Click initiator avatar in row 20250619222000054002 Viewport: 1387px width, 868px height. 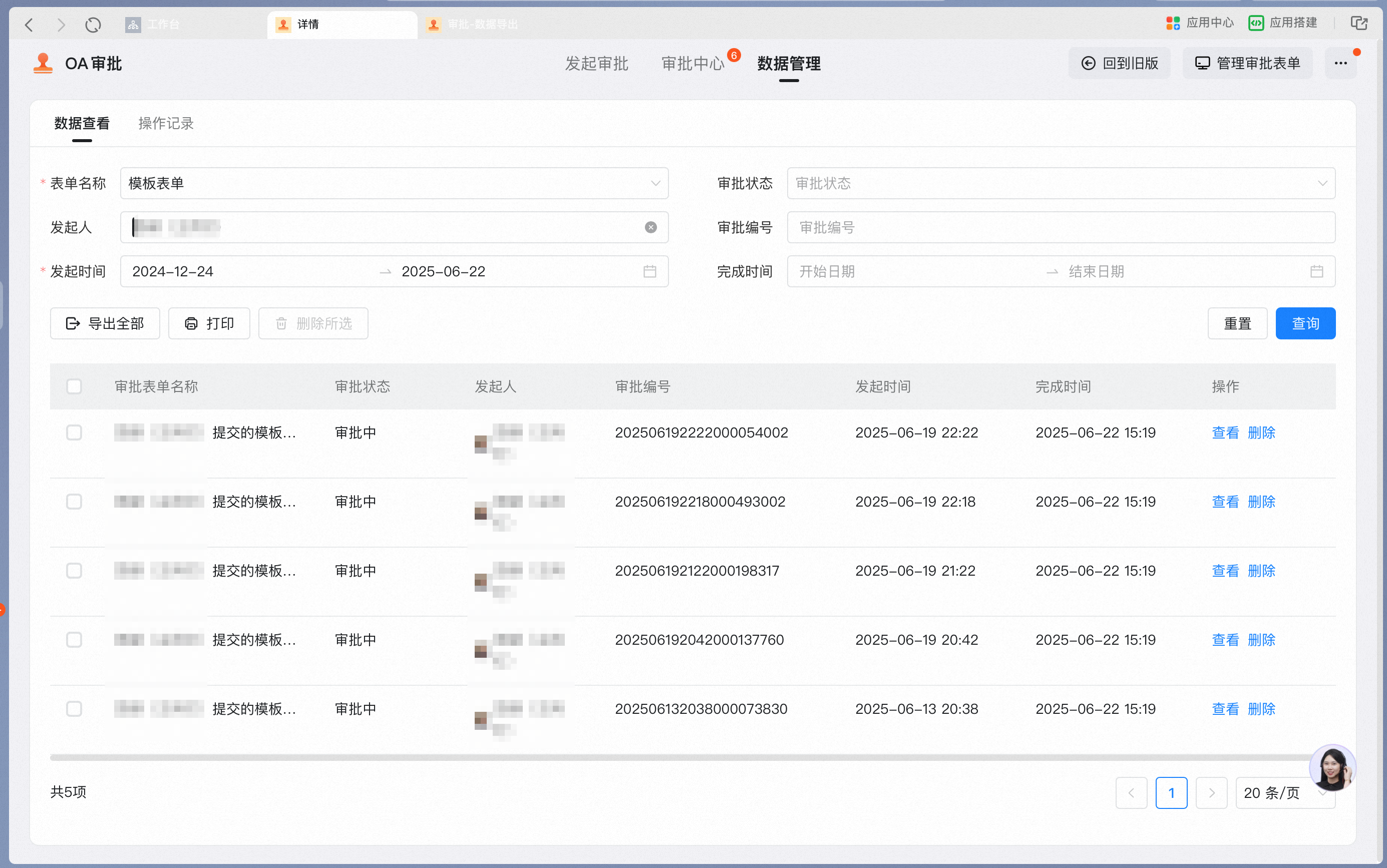[481, 444]
